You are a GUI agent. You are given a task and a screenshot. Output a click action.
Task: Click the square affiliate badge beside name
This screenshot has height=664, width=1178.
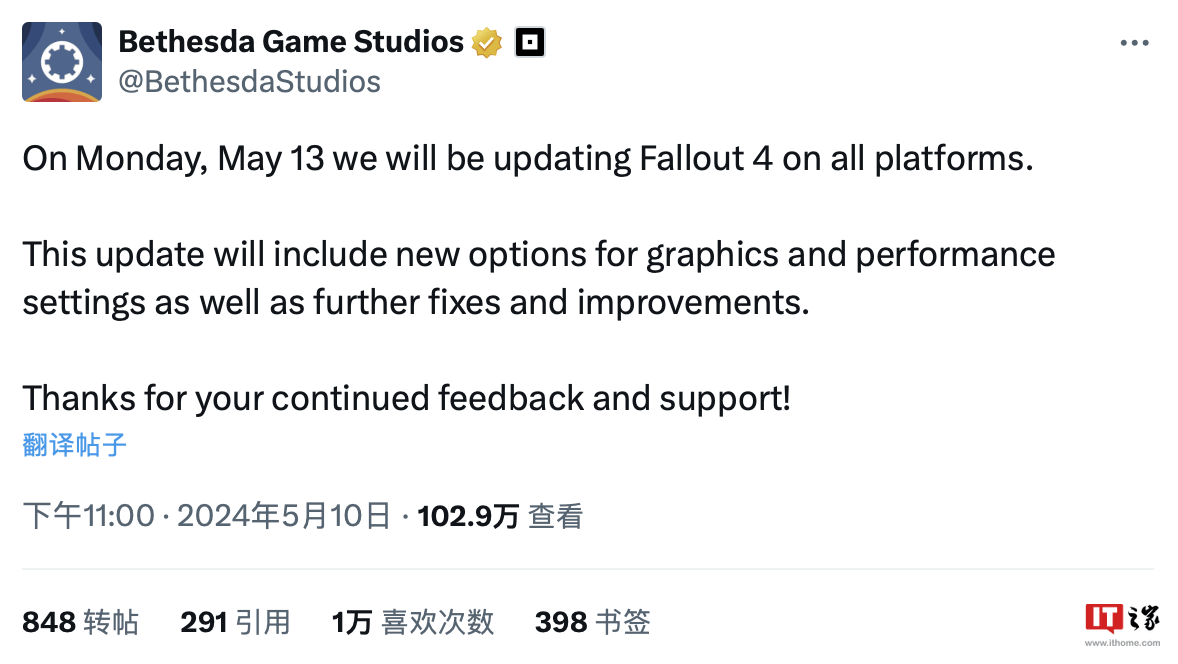pyautogui.click(x=530, y=43)
